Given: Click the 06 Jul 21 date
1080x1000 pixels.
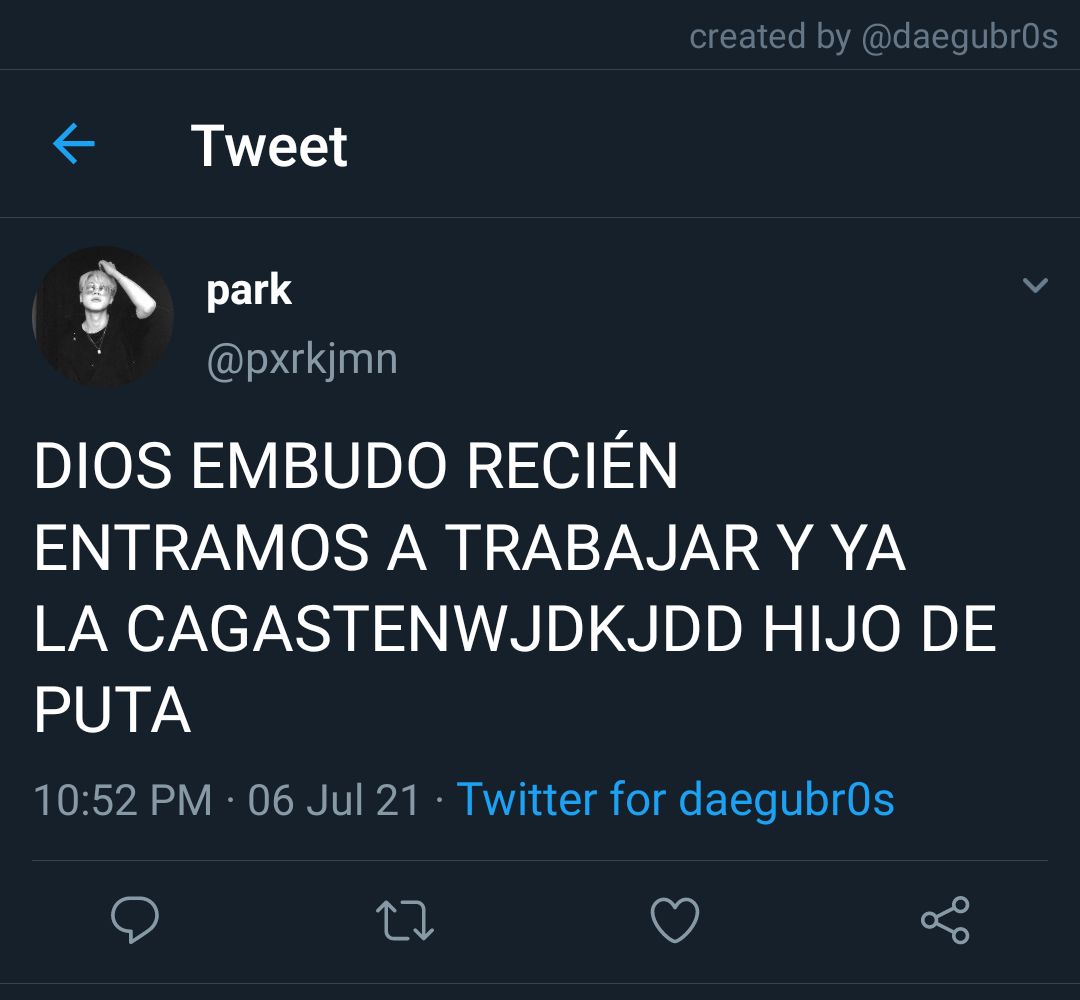Looking at the screenshot, I should tap(333, 800).
